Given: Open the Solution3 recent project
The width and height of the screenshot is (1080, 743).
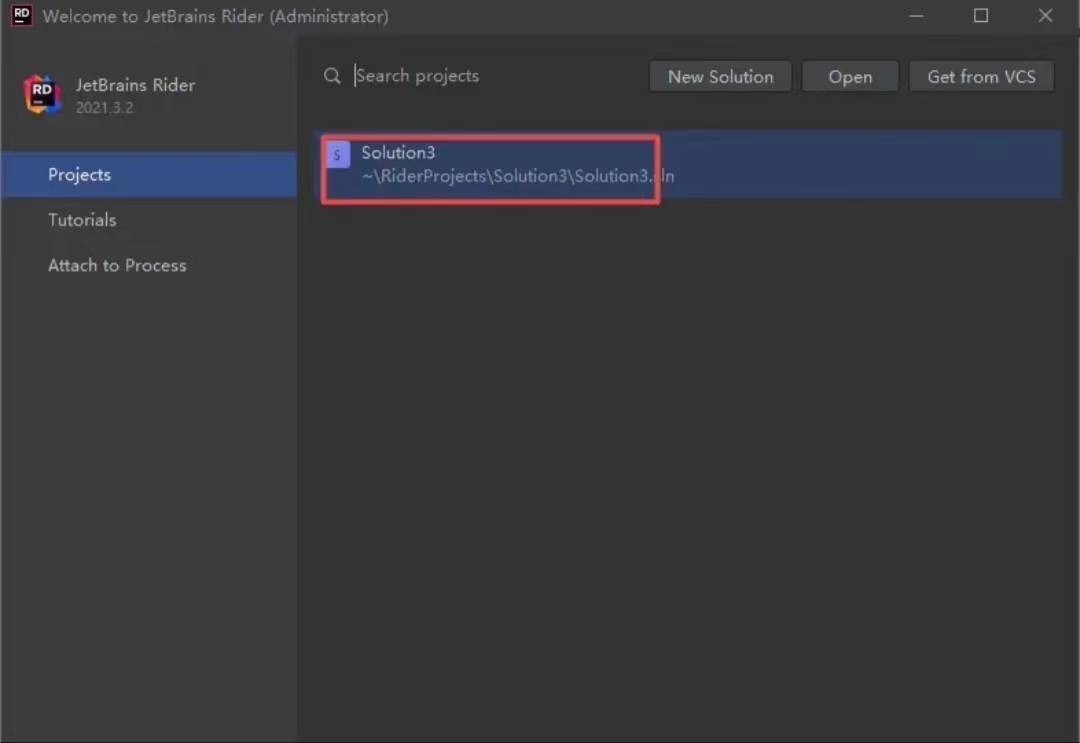Looking at the screenshot, I should [x=687, y=165].
